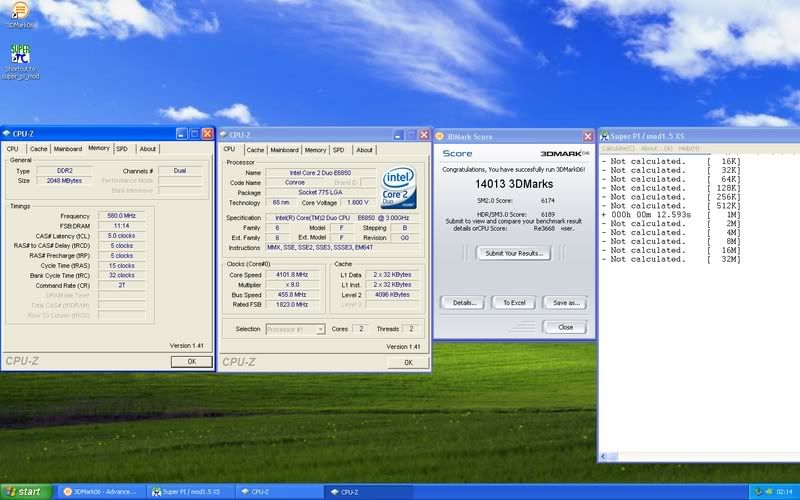Click the Level 2 4096 KBytes field
This screenshot has height=500, width=800.
click(392, 294)
